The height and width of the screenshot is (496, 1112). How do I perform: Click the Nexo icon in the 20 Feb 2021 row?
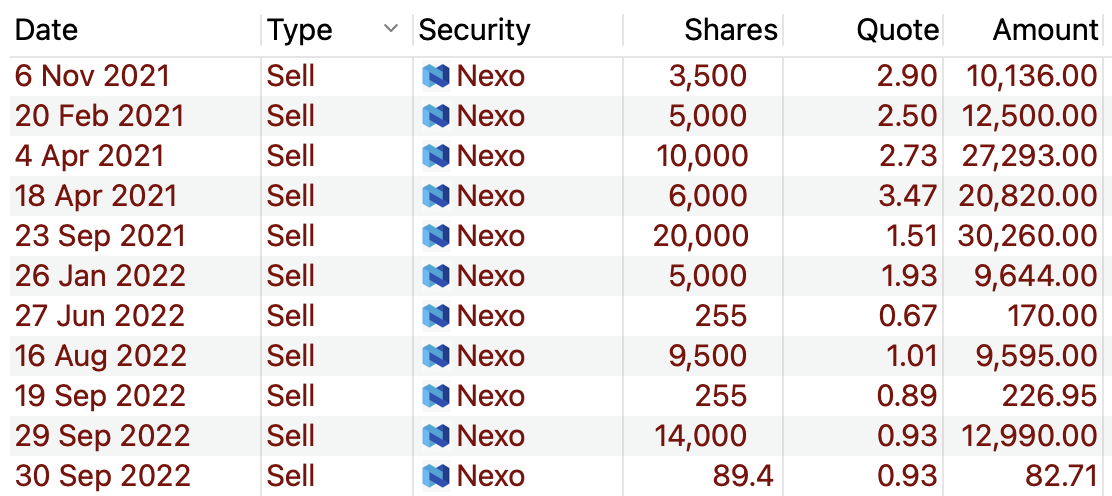(x=436, y=116)
